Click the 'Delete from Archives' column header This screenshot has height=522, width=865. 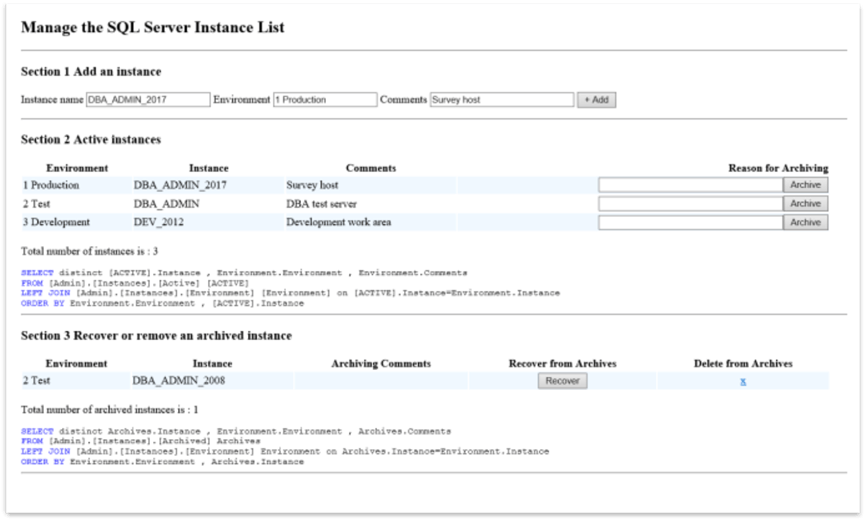tap(743, 363)
